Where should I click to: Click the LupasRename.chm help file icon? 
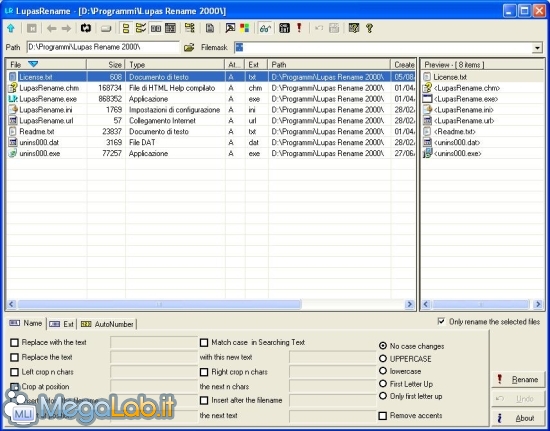pos(13,88)
